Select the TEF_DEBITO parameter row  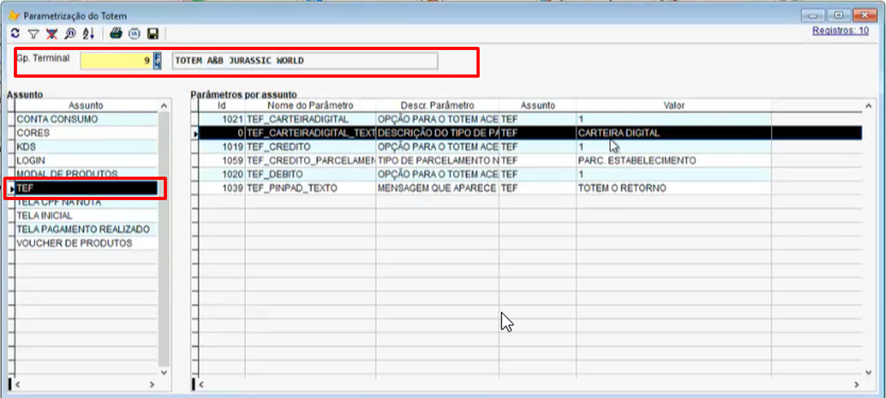point(530,174)
